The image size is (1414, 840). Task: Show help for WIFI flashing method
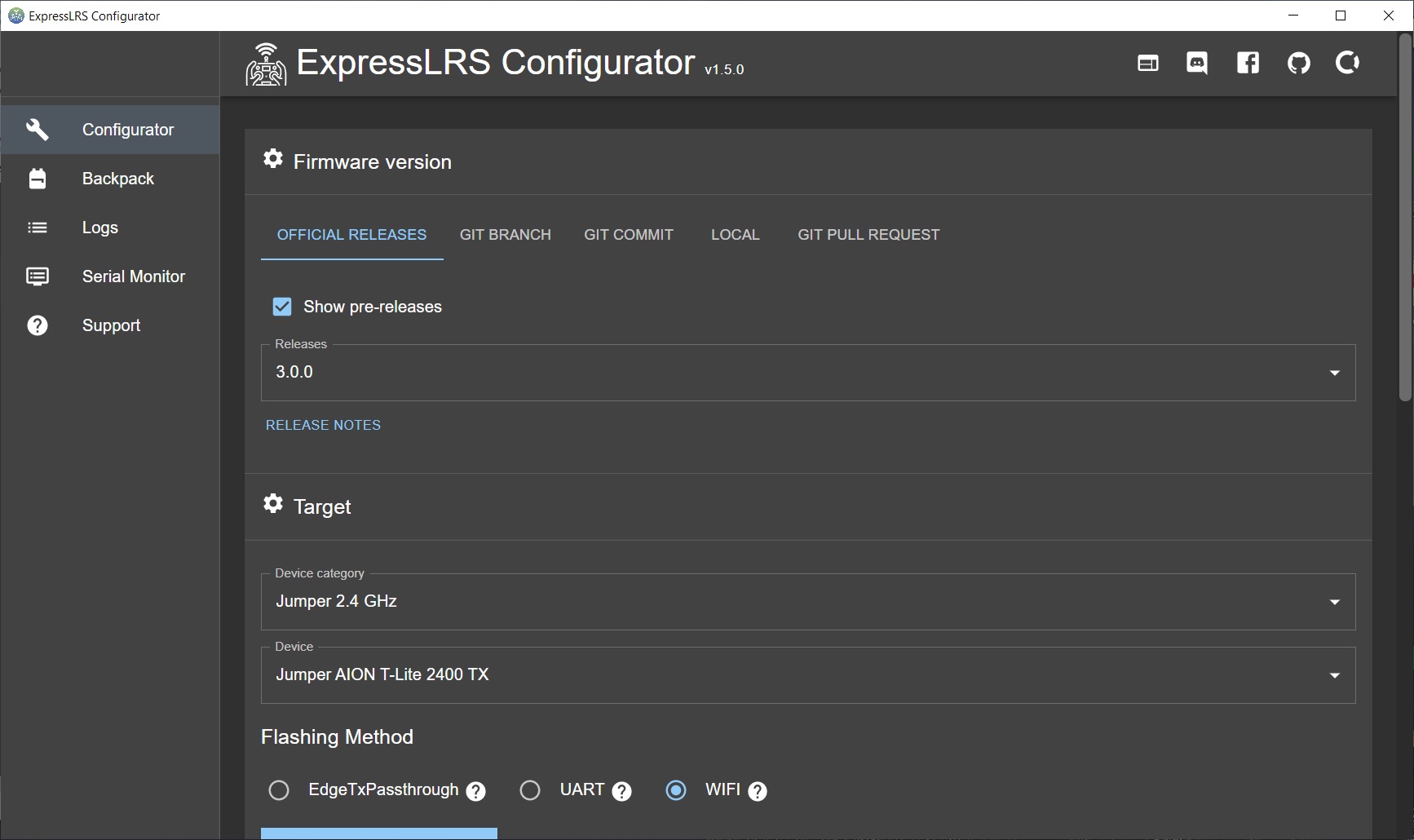pyautogui.click(x=758, y=791)
